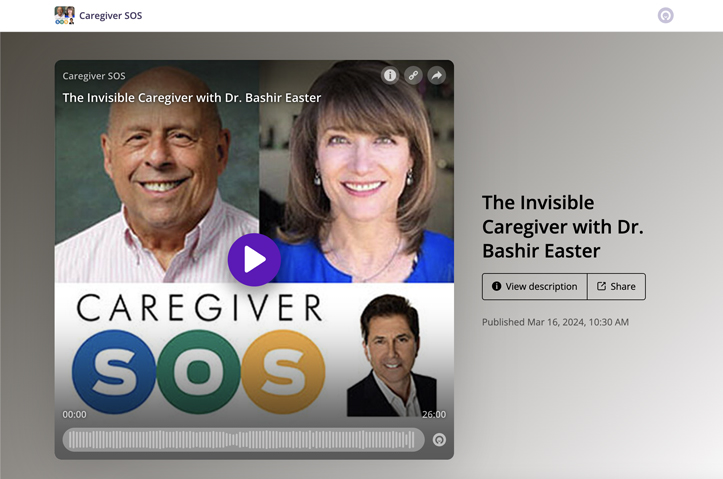Open the Caregiver SOS header link
Viewport: 723px width, 479px height.
pyautogui.click(x=111, y=16)
